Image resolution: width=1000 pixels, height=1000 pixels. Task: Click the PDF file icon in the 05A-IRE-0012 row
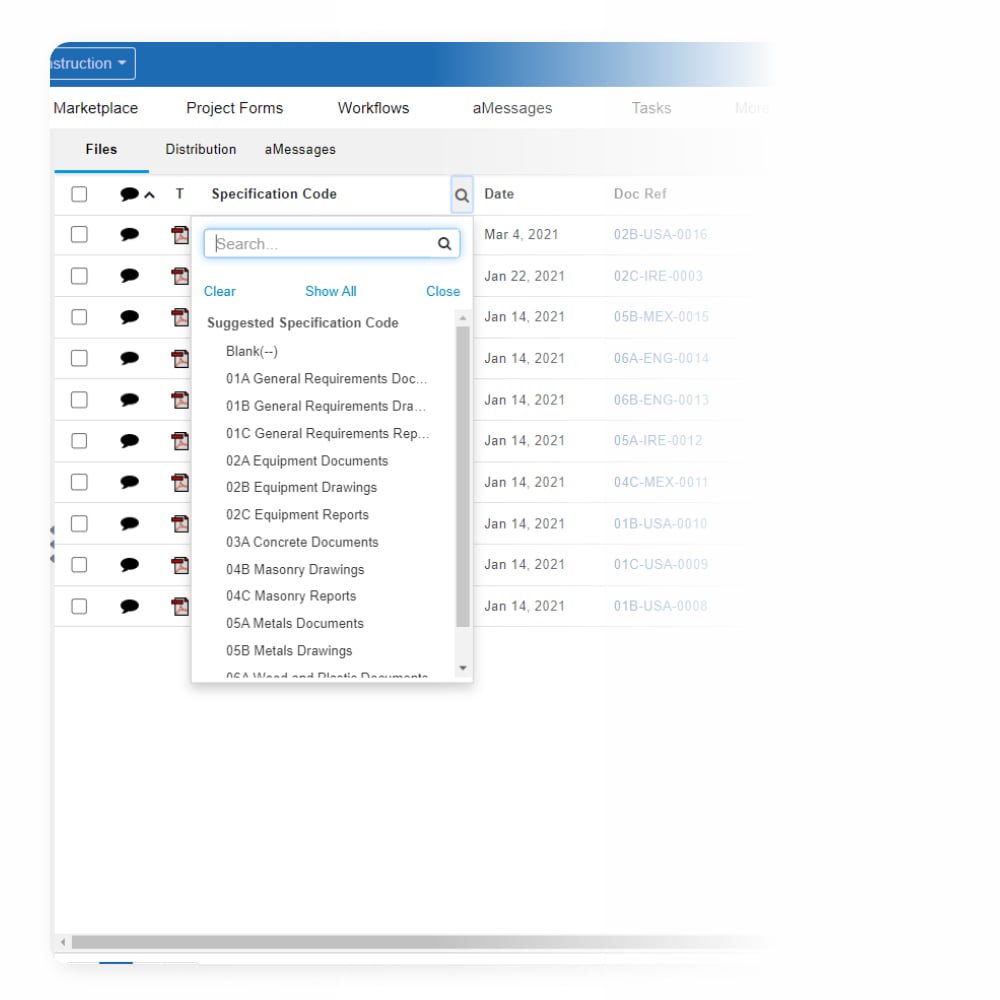pyautogui.click(x=180, y=441)
